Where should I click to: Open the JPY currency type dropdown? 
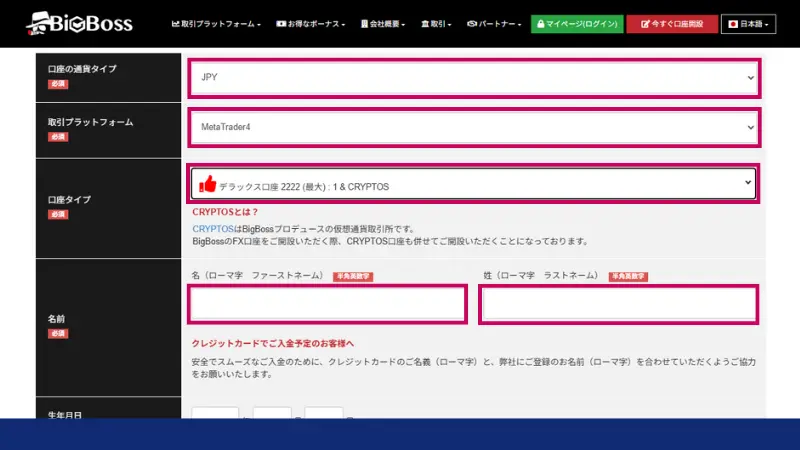click(473, 77)
